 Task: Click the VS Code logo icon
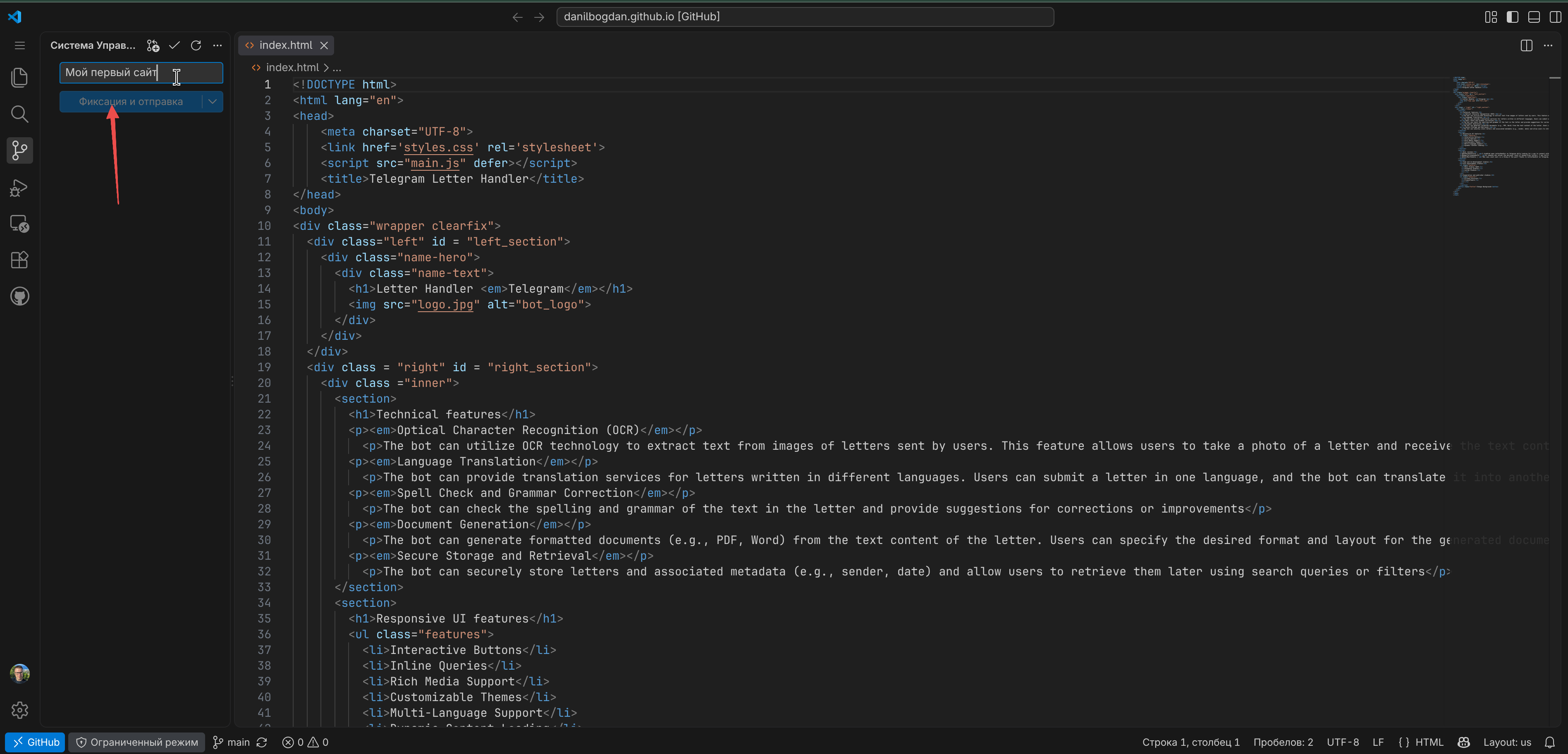[14, 17]
